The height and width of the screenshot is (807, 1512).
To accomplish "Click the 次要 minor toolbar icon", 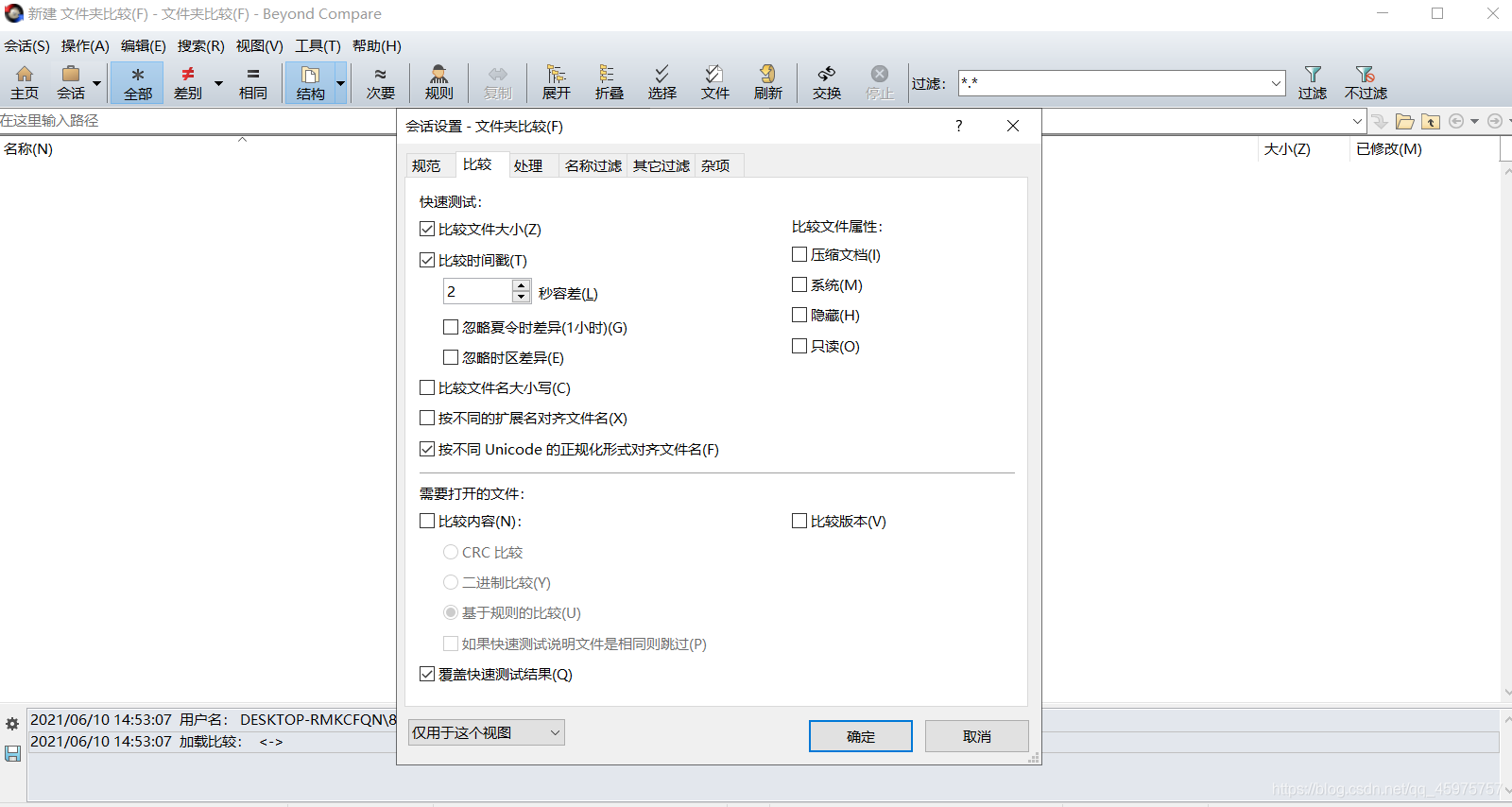I will click(380, 83).
